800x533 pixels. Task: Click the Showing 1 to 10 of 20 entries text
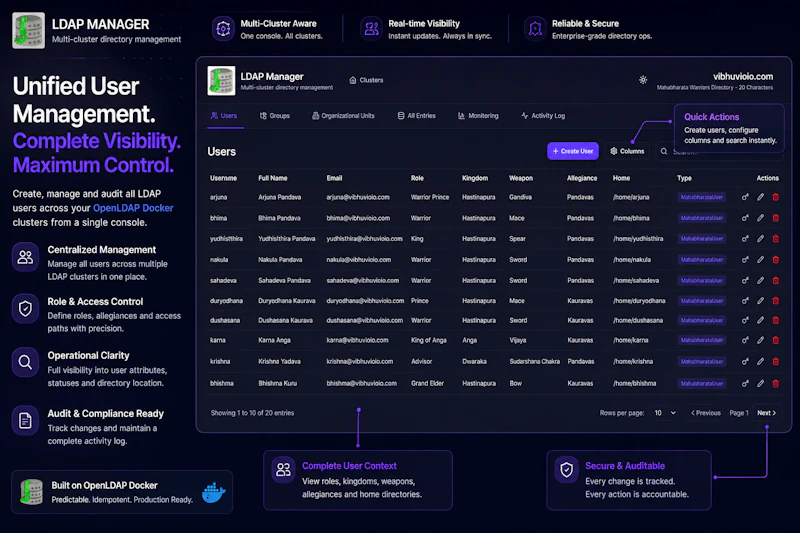pyautogui.click(x=252, y=413)
